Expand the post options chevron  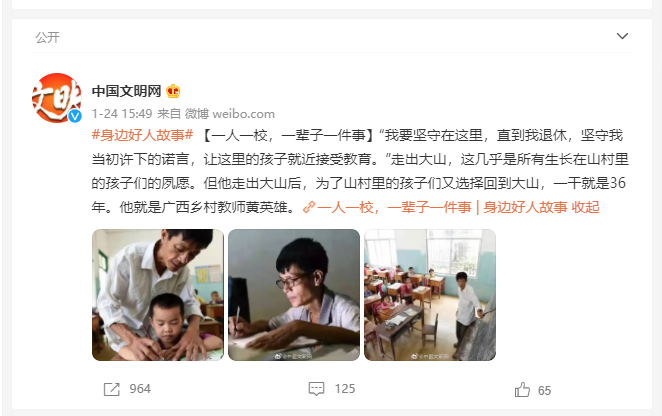tap(622, 36)
